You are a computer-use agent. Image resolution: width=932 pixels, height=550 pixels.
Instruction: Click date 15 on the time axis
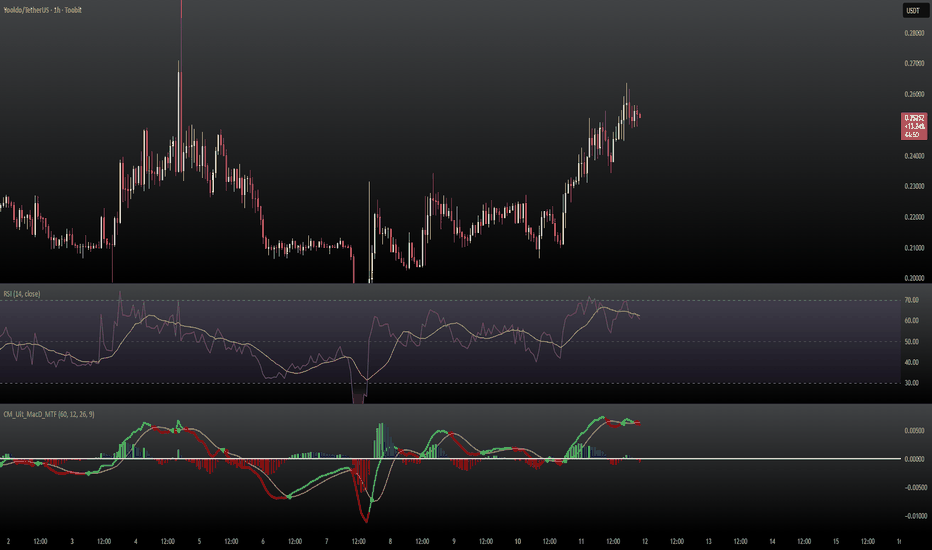pyautogui.click(x=836, y=541)
